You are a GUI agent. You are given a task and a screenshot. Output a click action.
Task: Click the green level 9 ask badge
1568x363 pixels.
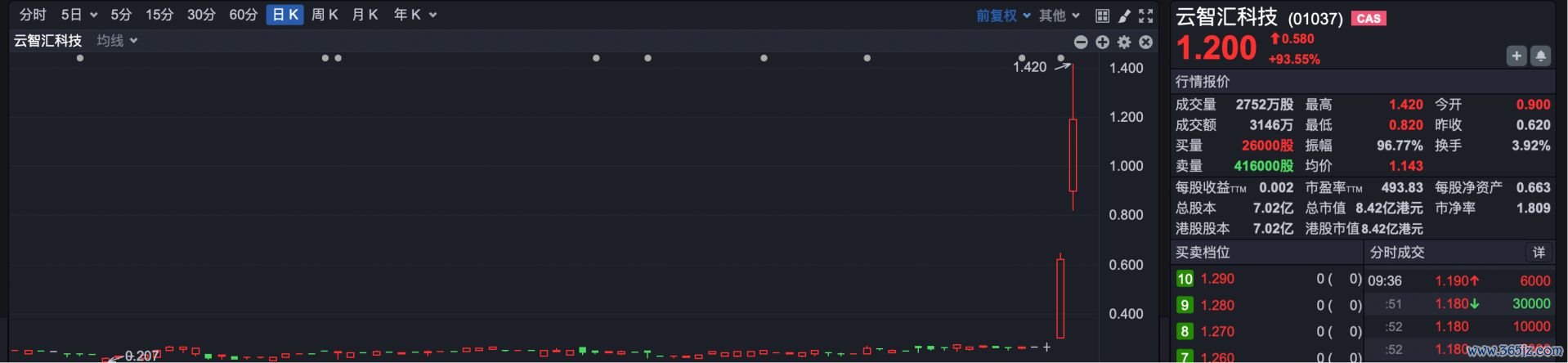tap(1185, 305)
